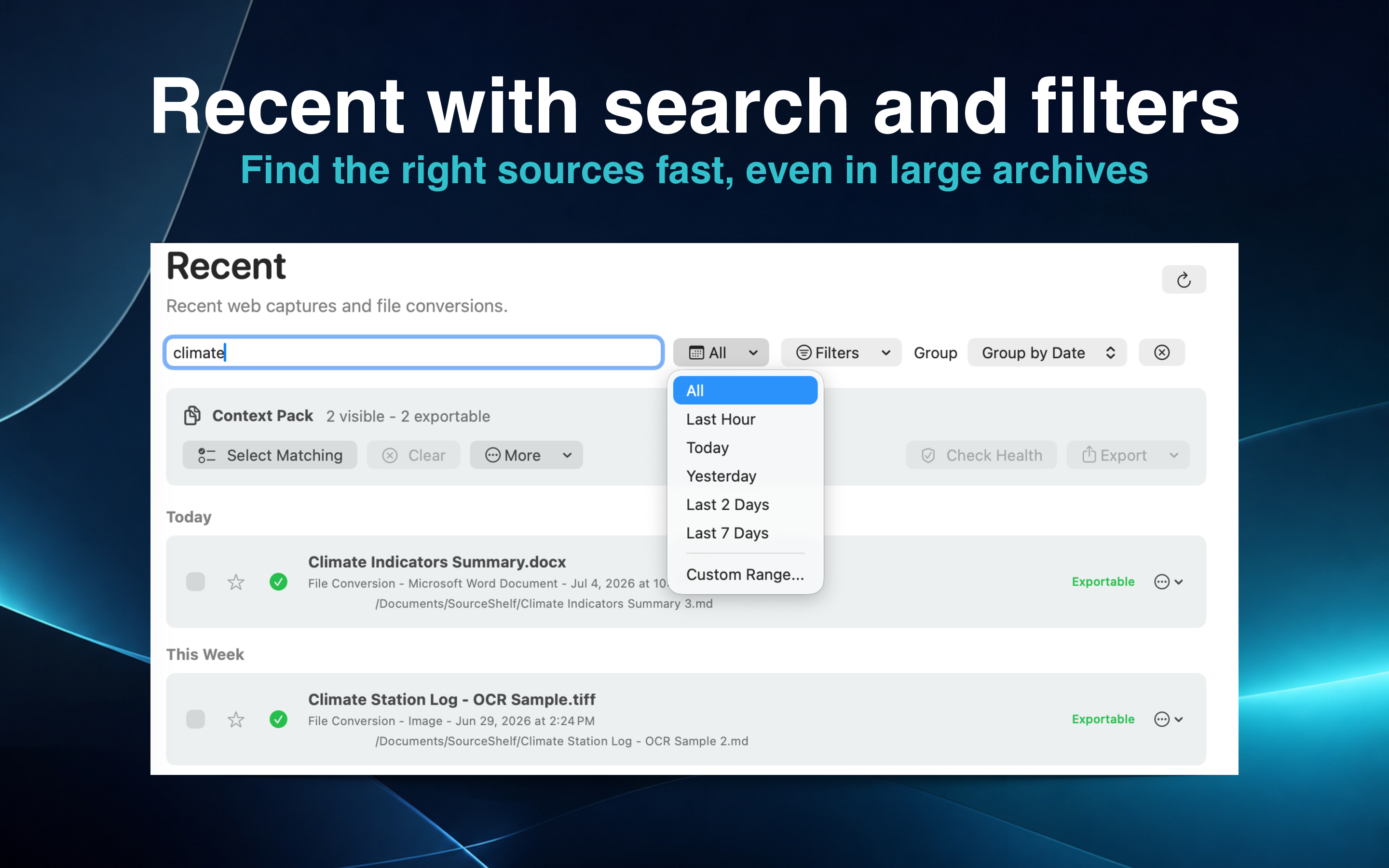Viewport: 1389px width, 868px height.
Task: Open the Filters dropdown
Action: (841, 353)
